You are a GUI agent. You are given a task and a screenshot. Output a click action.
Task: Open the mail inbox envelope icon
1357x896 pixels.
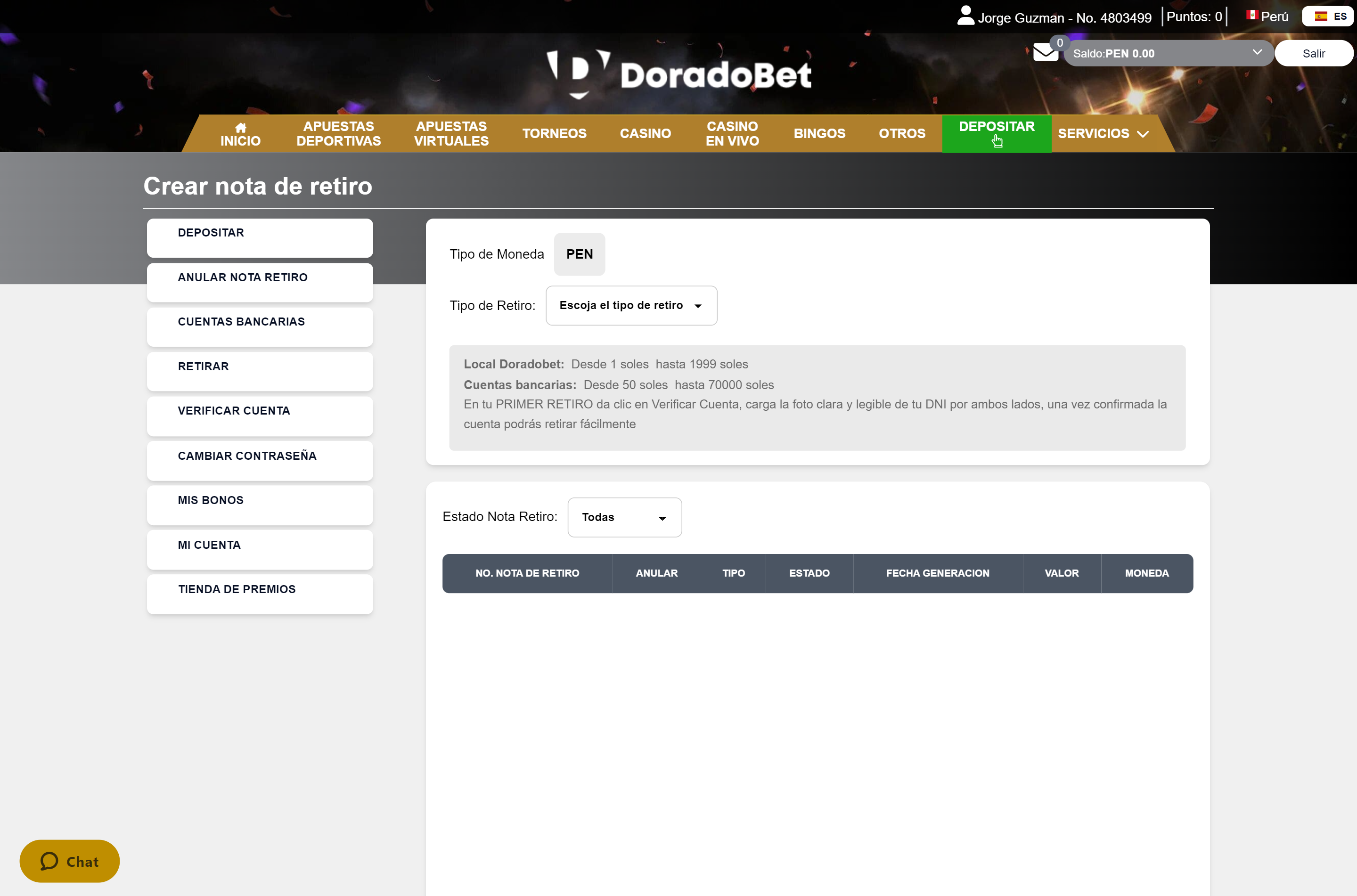click(1046, 53)
